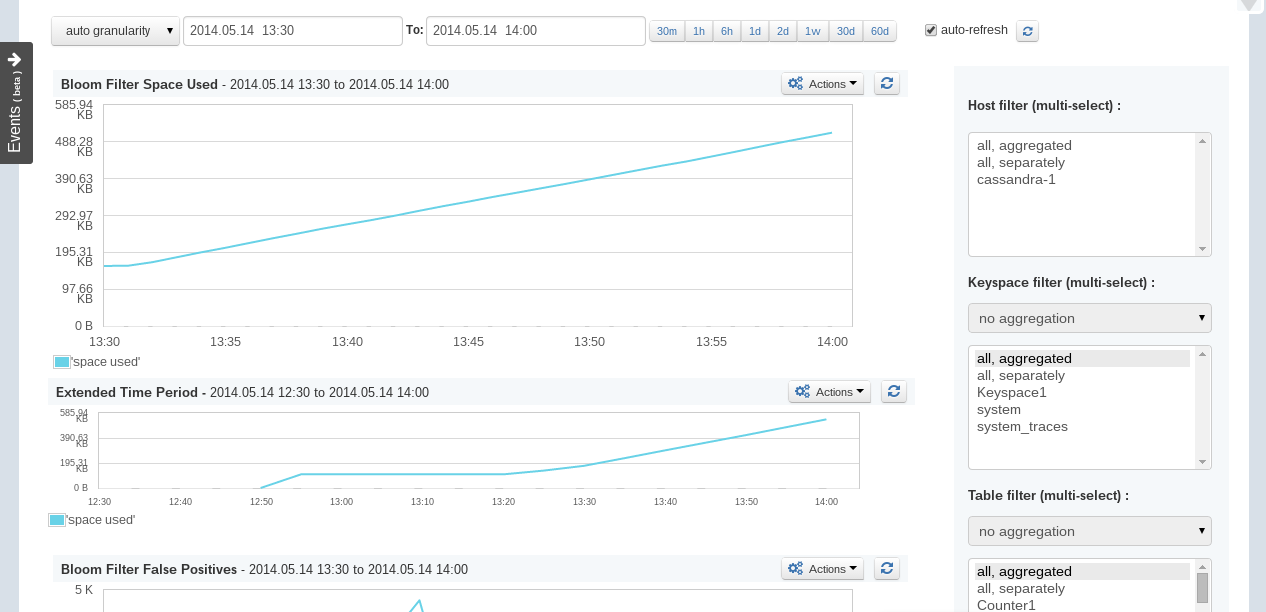Click the refresh icon beside auto-refresh

1028,31
